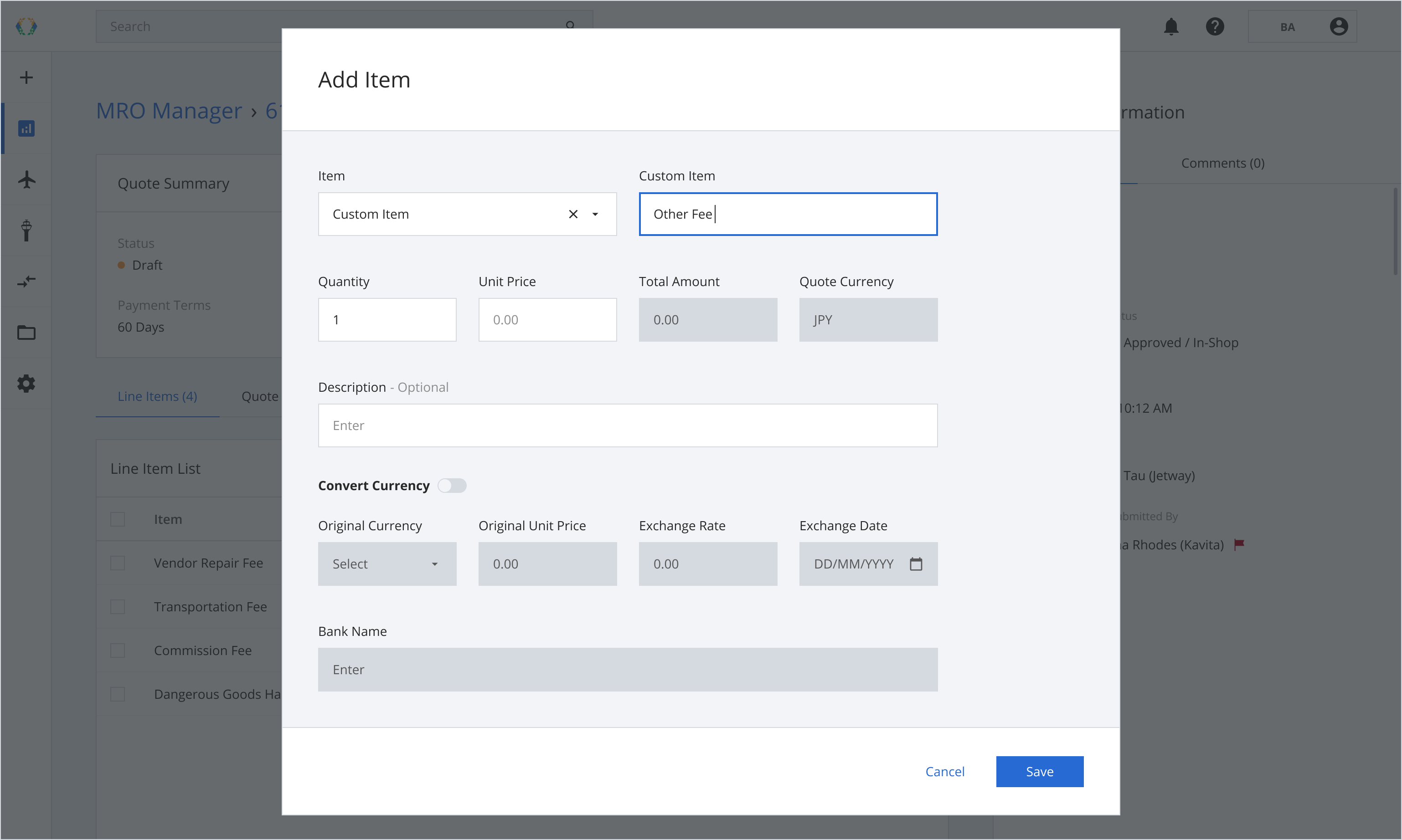The width and height of the screenshot is (1402, 840).
Task: Click the app logo icon
Action: coord(26,26)
